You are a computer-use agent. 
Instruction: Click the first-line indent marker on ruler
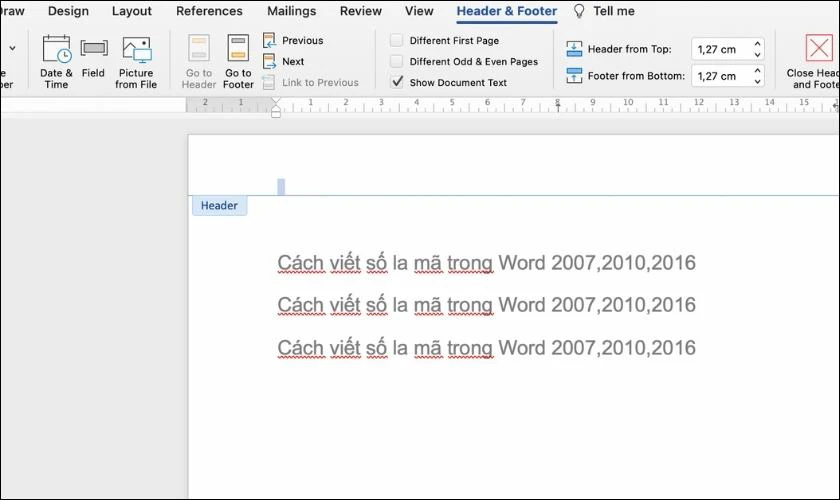click(276, 101)
